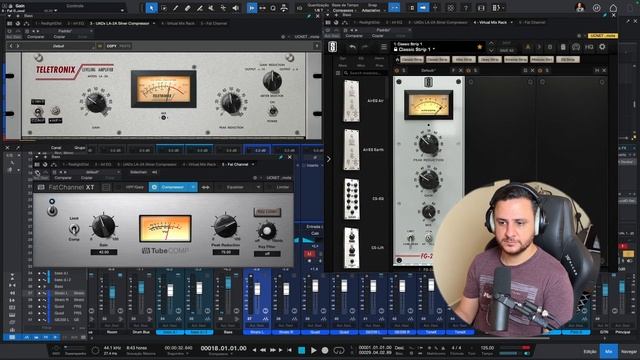Click Teletronix Mix small knob
Image resolution: width=640 pixels, height=360 pixels.
[164, 118]
